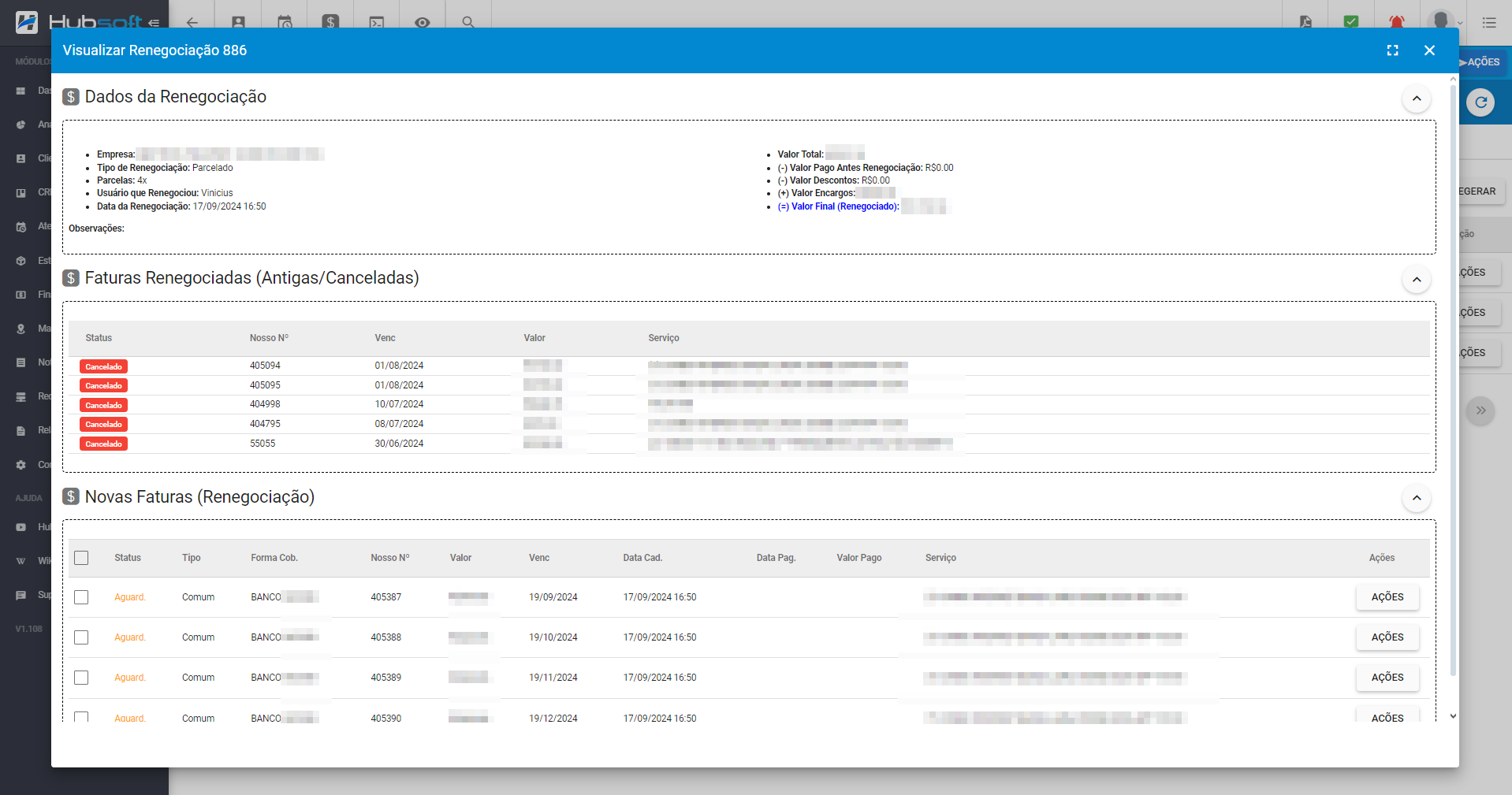This screenshot has height=795, width=1512.
Task: Click the Aguard. status of invoice 405387
Action: pyautogui.click(x=130, y=597)
